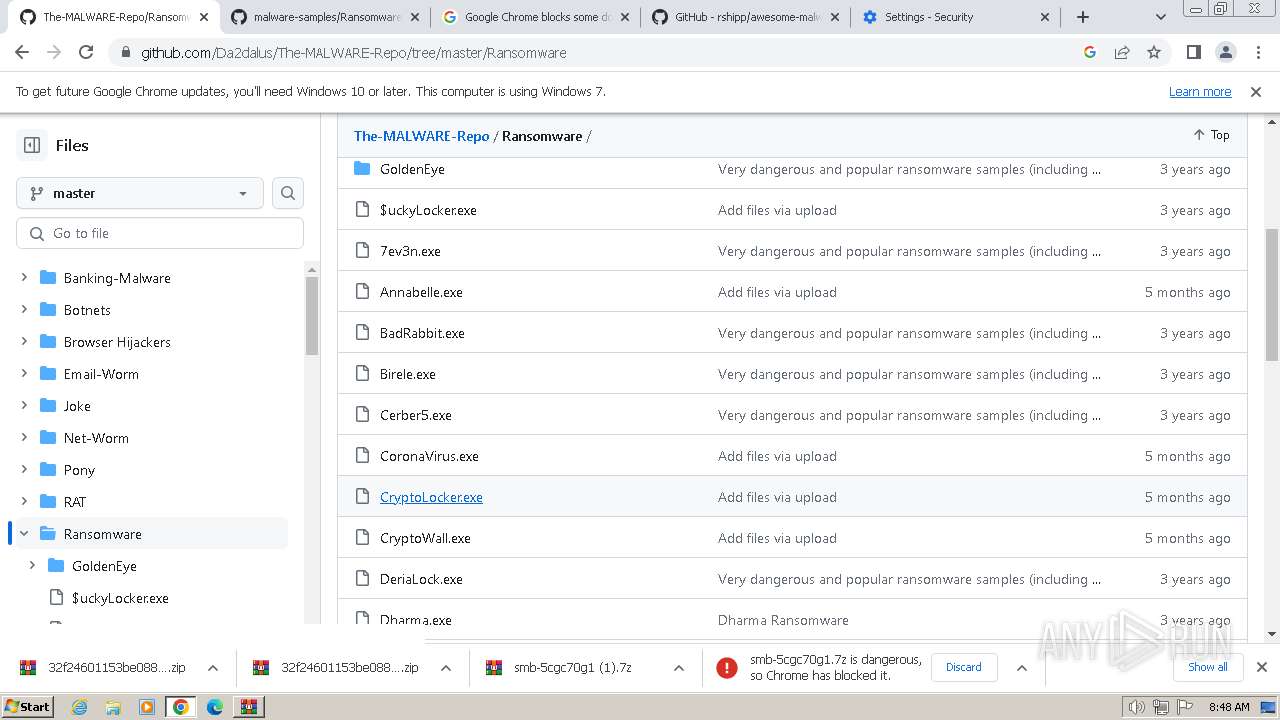Viewport: 1280px width, 720px height.
Task: Open $uckyLocker.exe in the file list
Action: [428, 210]
